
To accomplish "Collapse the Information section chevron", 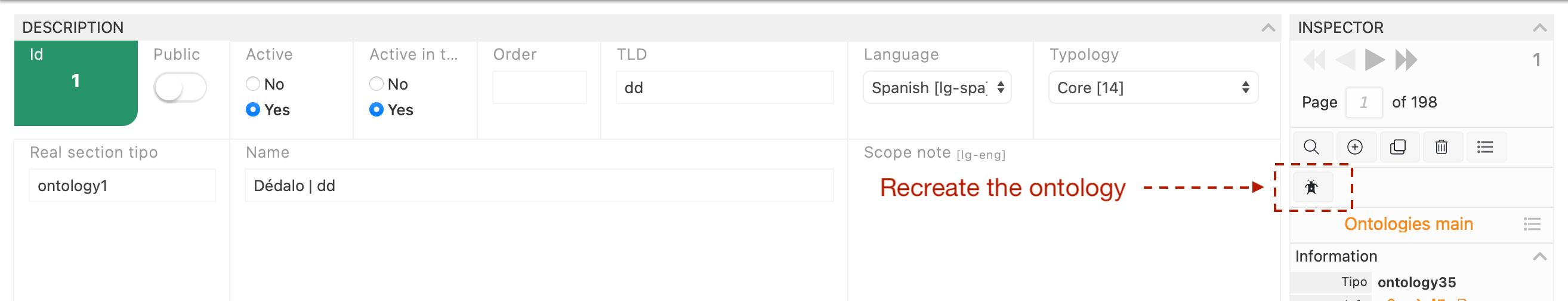I will (1539, 257).
